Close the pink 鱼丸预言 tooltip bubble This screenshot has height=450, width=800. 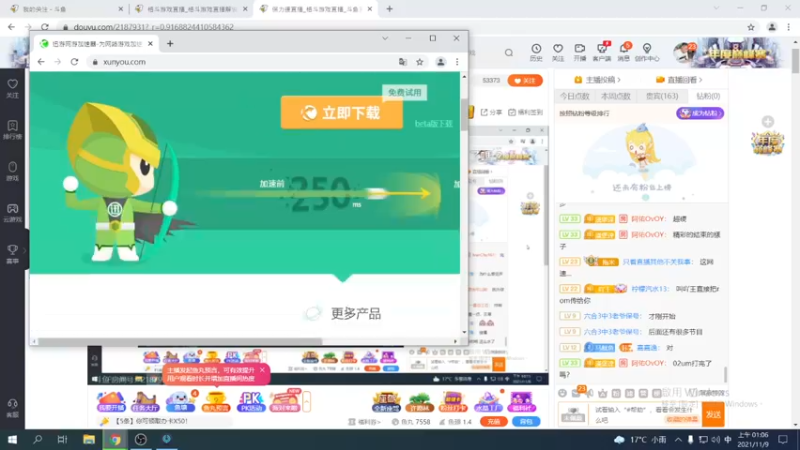click(x=262, y=370)
